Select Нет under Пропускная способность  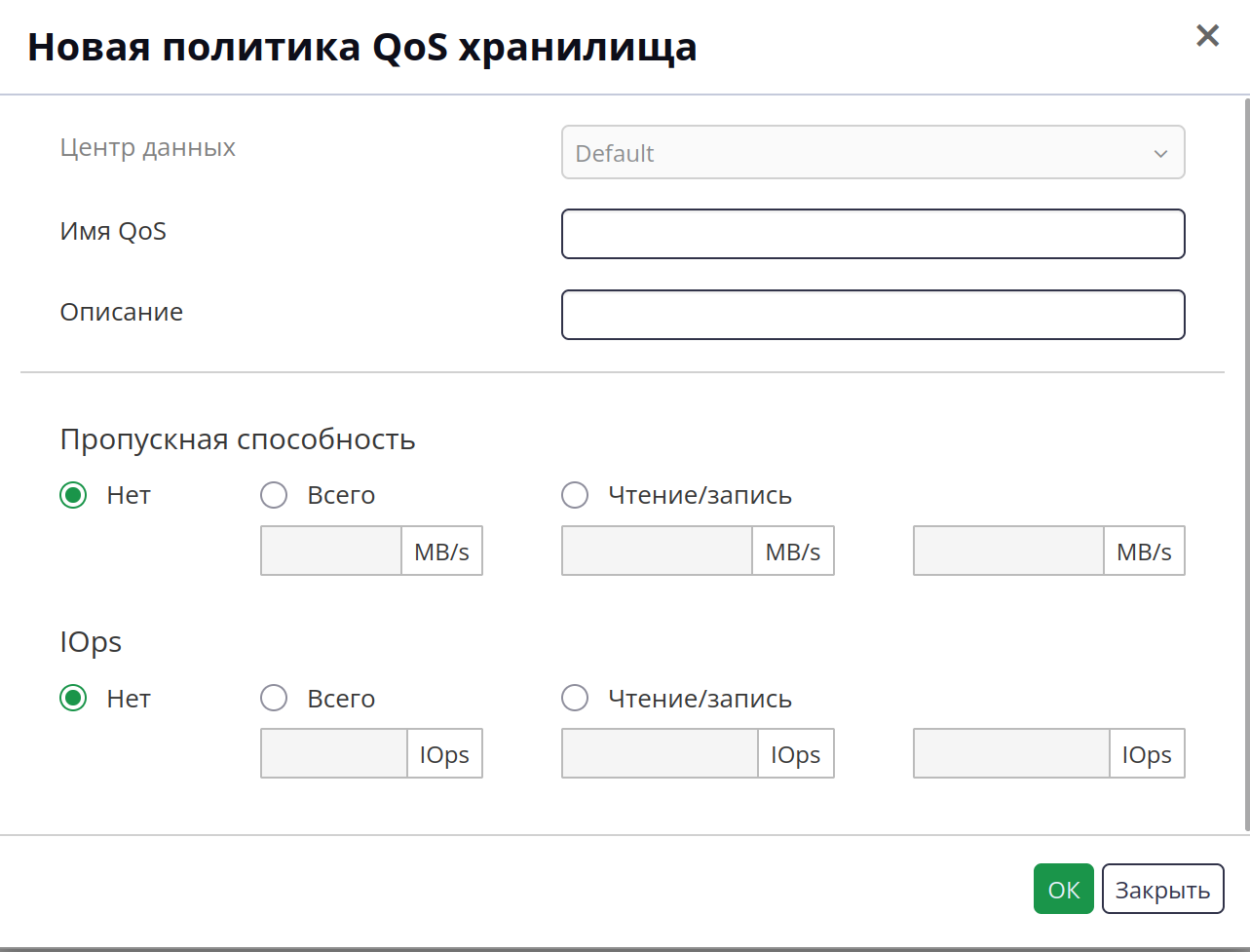(x=73, y=495)
